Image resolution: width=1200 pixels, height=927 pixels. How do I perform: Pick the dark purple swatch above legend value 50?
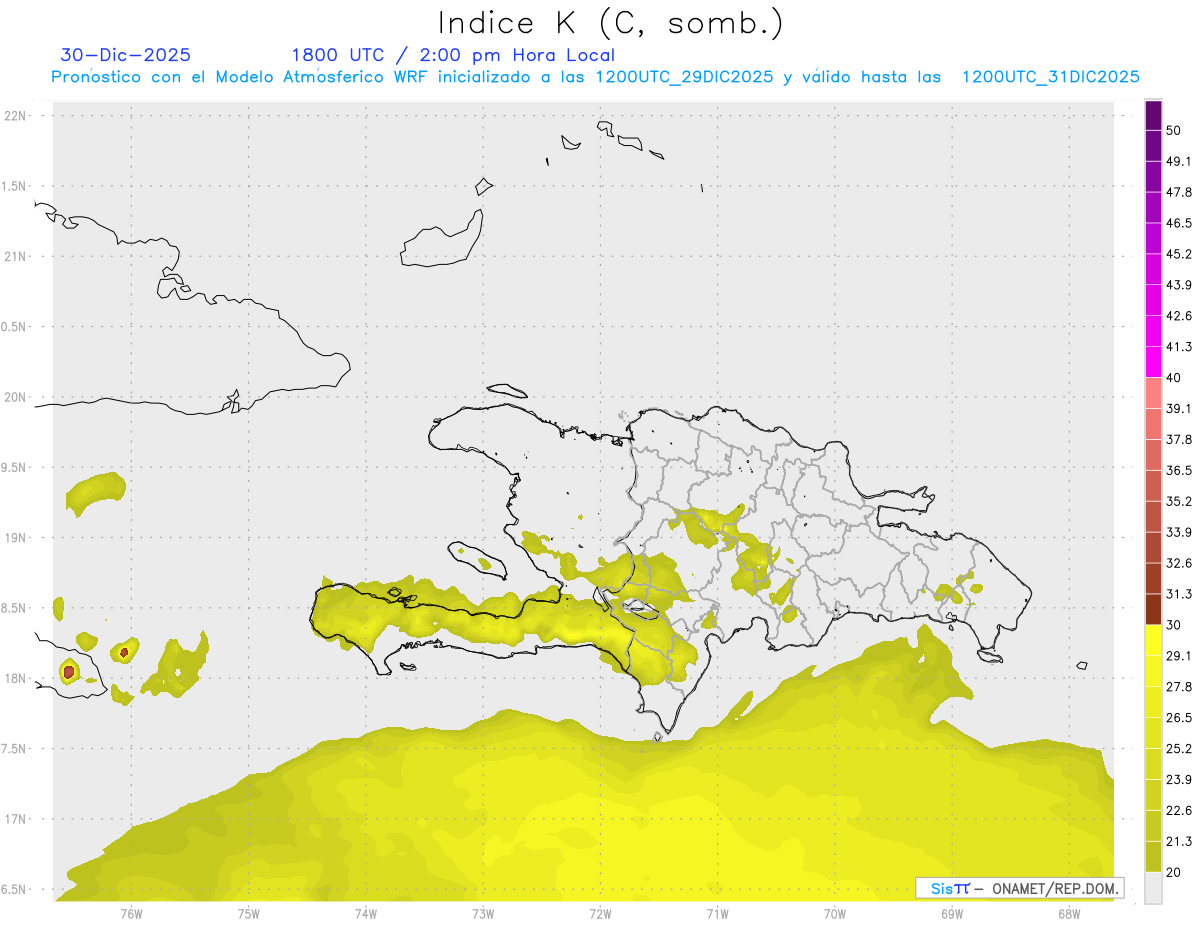coord(1153,116)
